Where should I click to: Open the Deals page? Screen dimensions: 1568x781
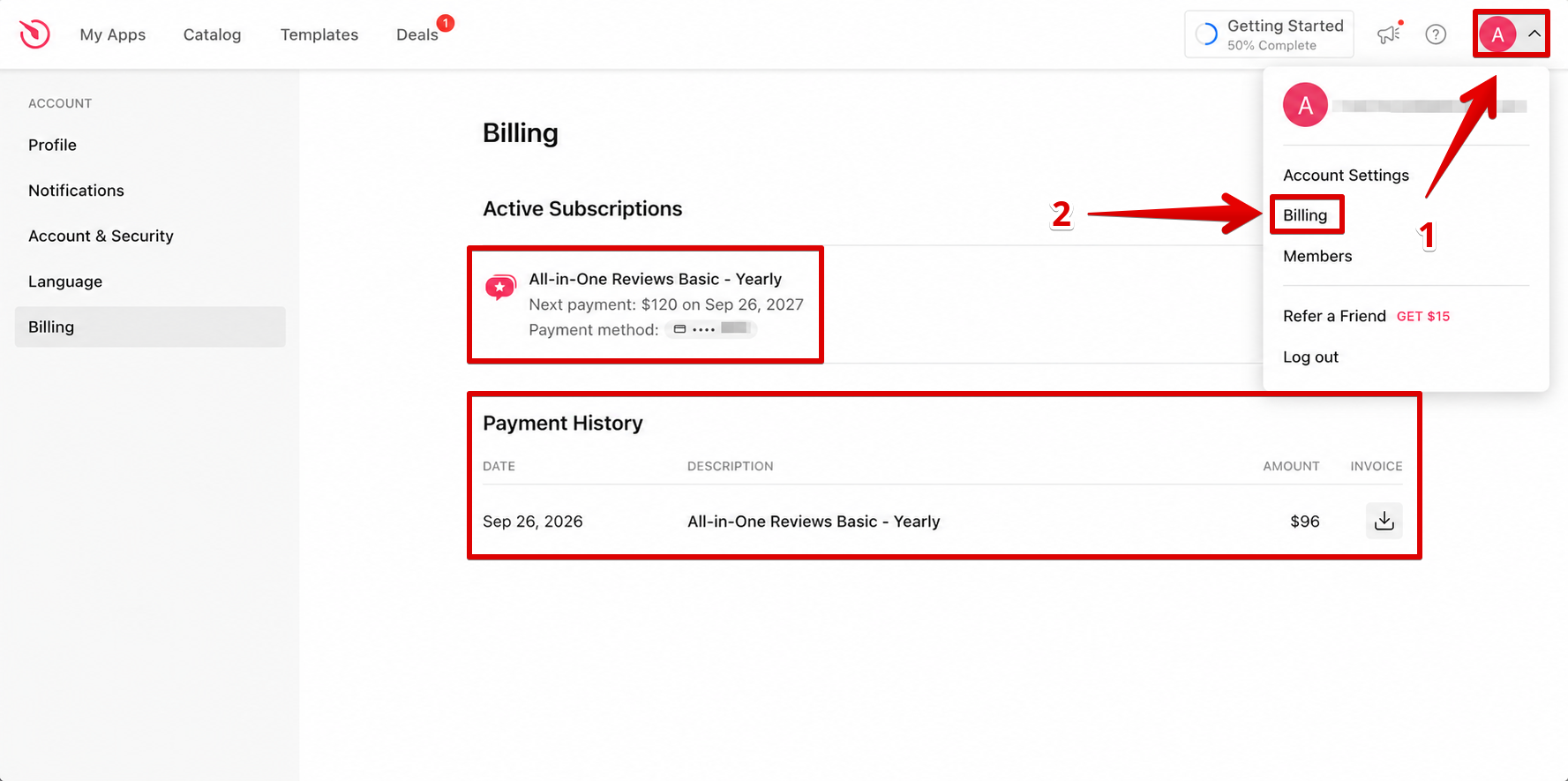tap(416, 34)
